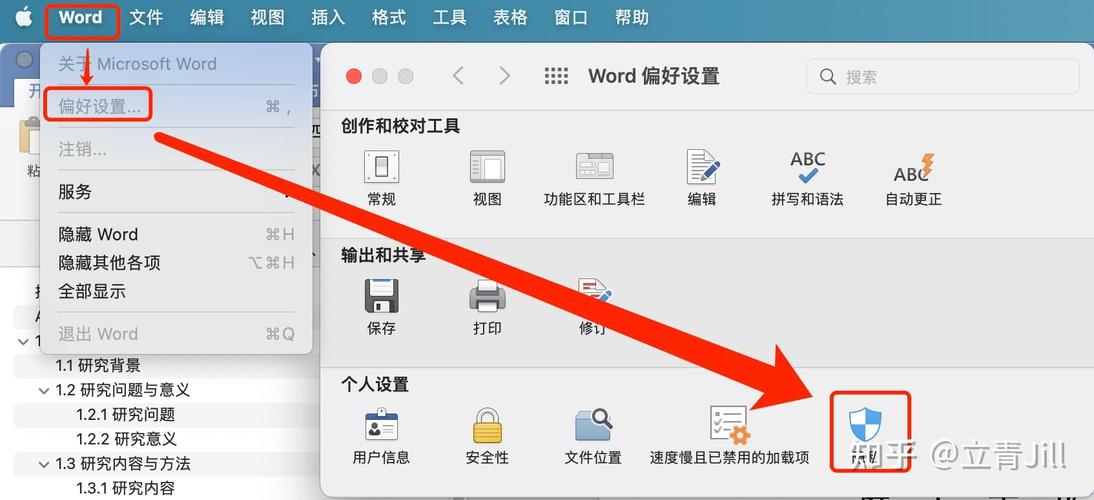Open 拼写和语法 preferences
This screenshot has height=500, width=1094.
click(807, 167)
